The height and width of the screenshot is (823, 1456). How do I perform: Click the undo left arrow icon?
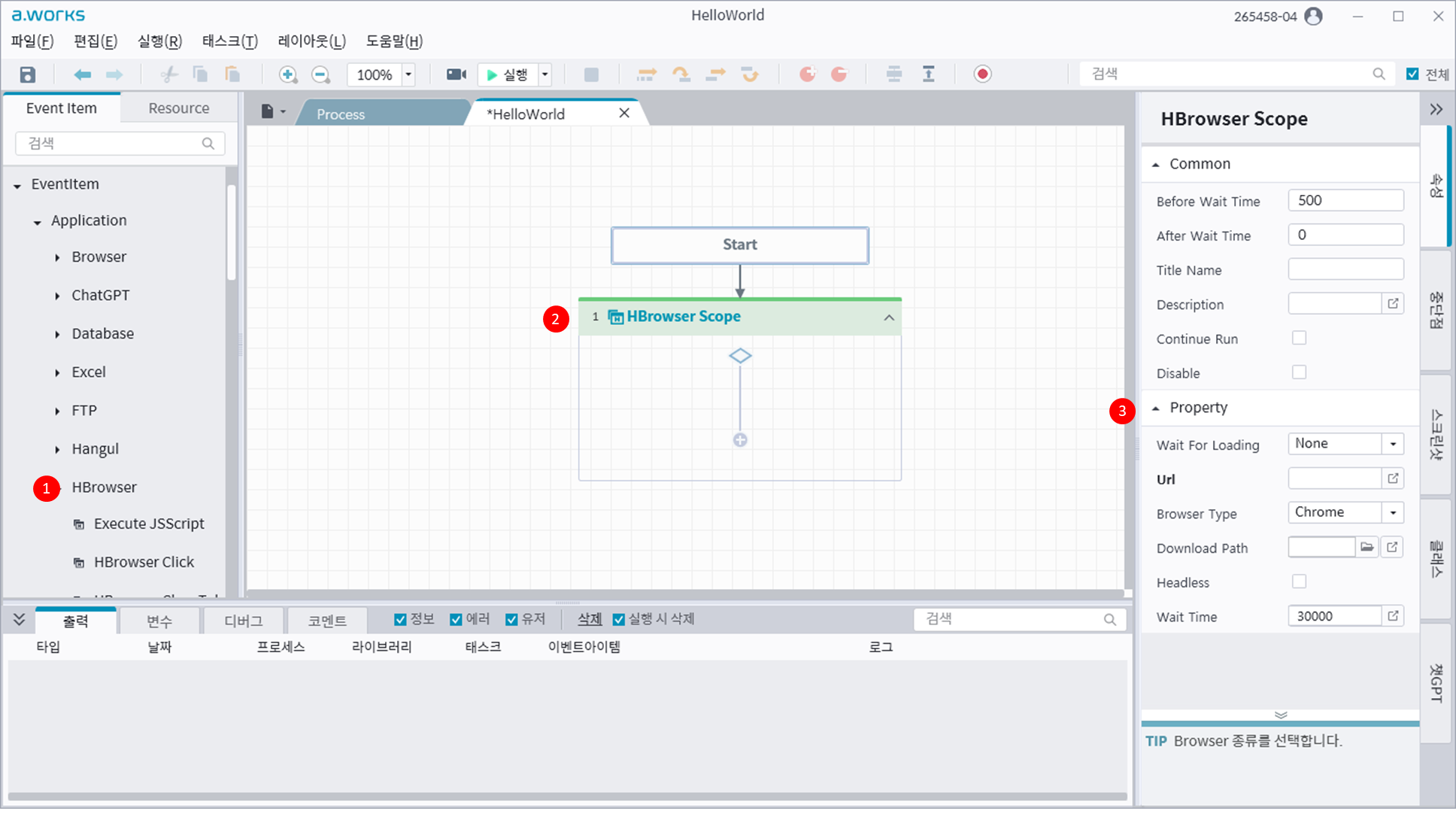(82, 74)
